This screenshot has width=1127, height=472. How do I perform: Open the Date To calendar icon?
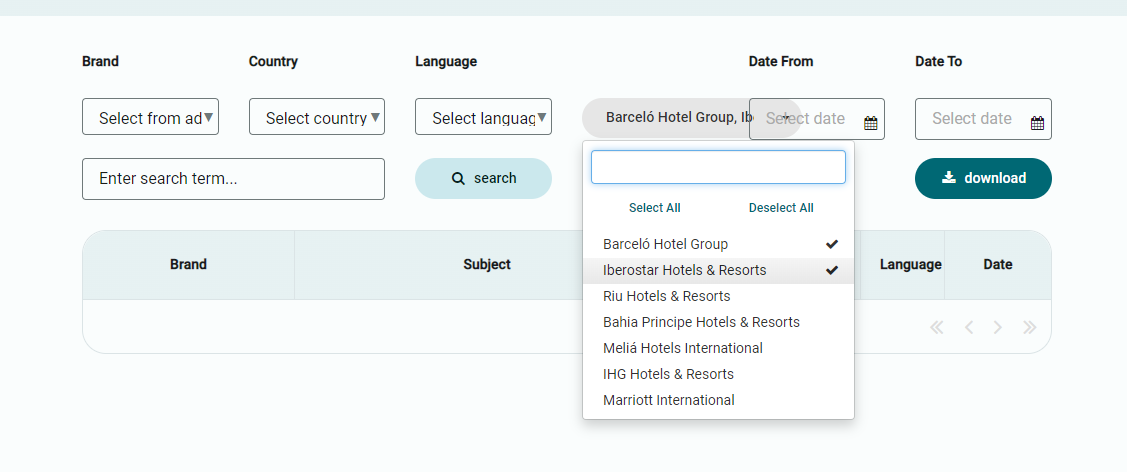(x=1037, y=123)
